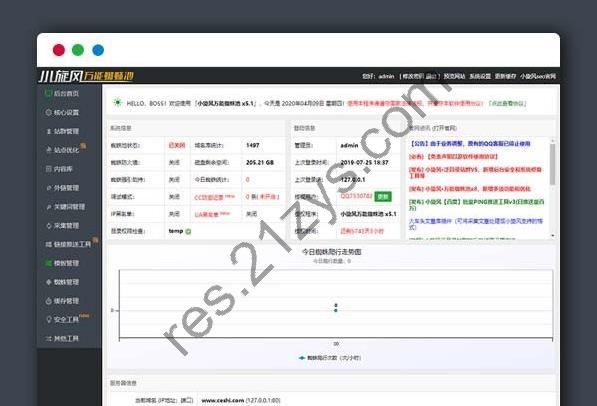The width and height of the screenshot is (597, 406).
Task: Click the red 已关闭 status text
Action: (177, 145)
